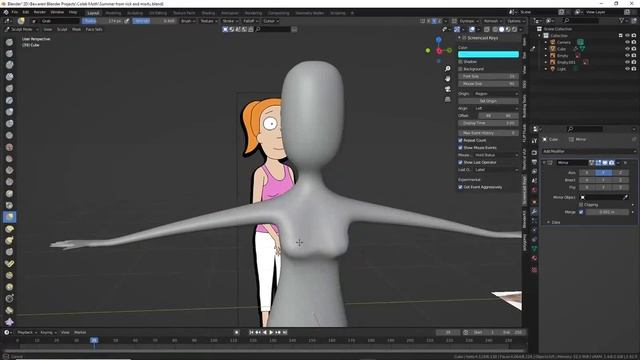Switch to the Layout workspace tab
The image size is (640, 360).
93,13
